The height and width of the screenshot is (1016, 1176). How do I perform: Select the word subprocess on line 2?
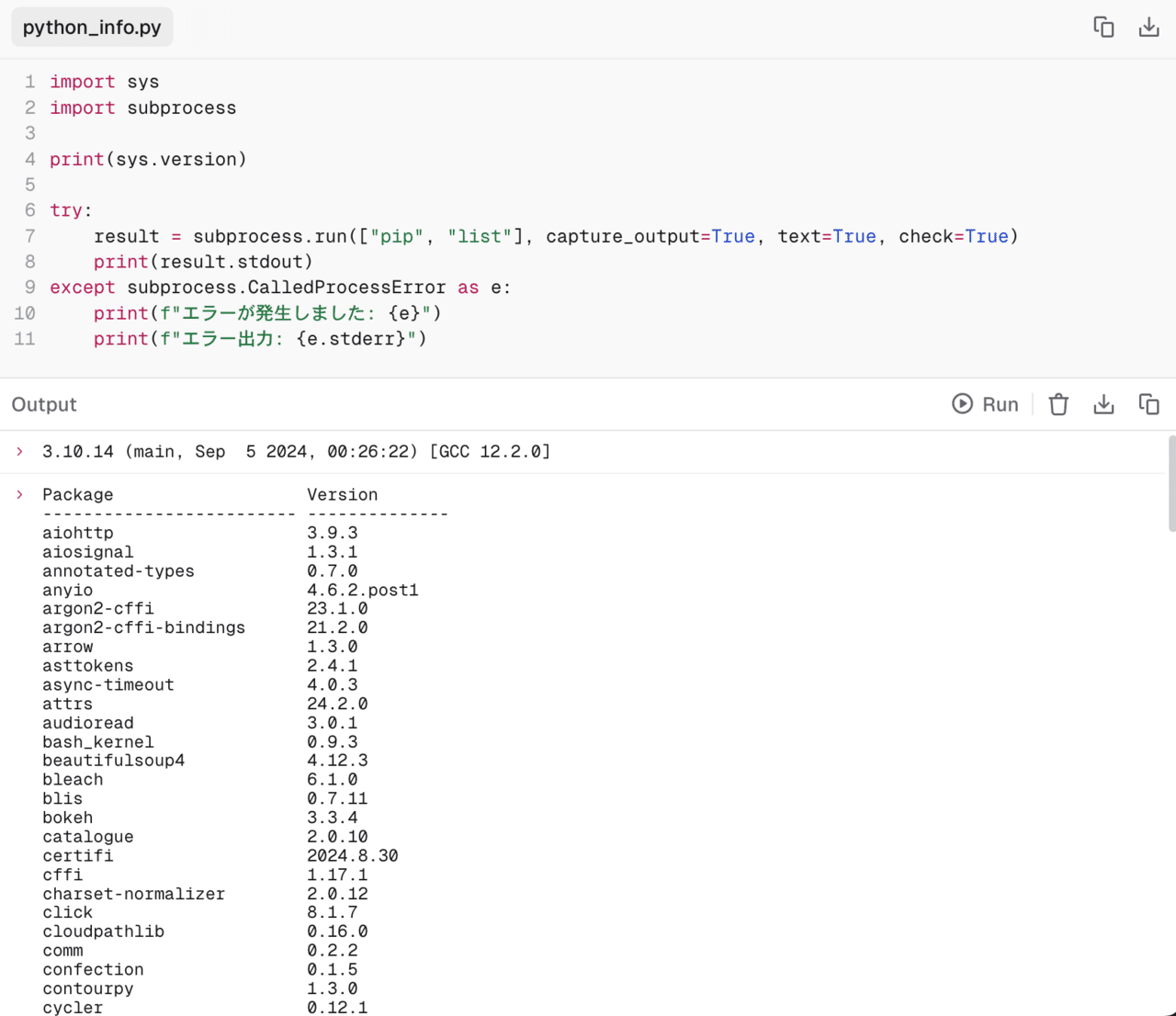click(x=181, y=107)
